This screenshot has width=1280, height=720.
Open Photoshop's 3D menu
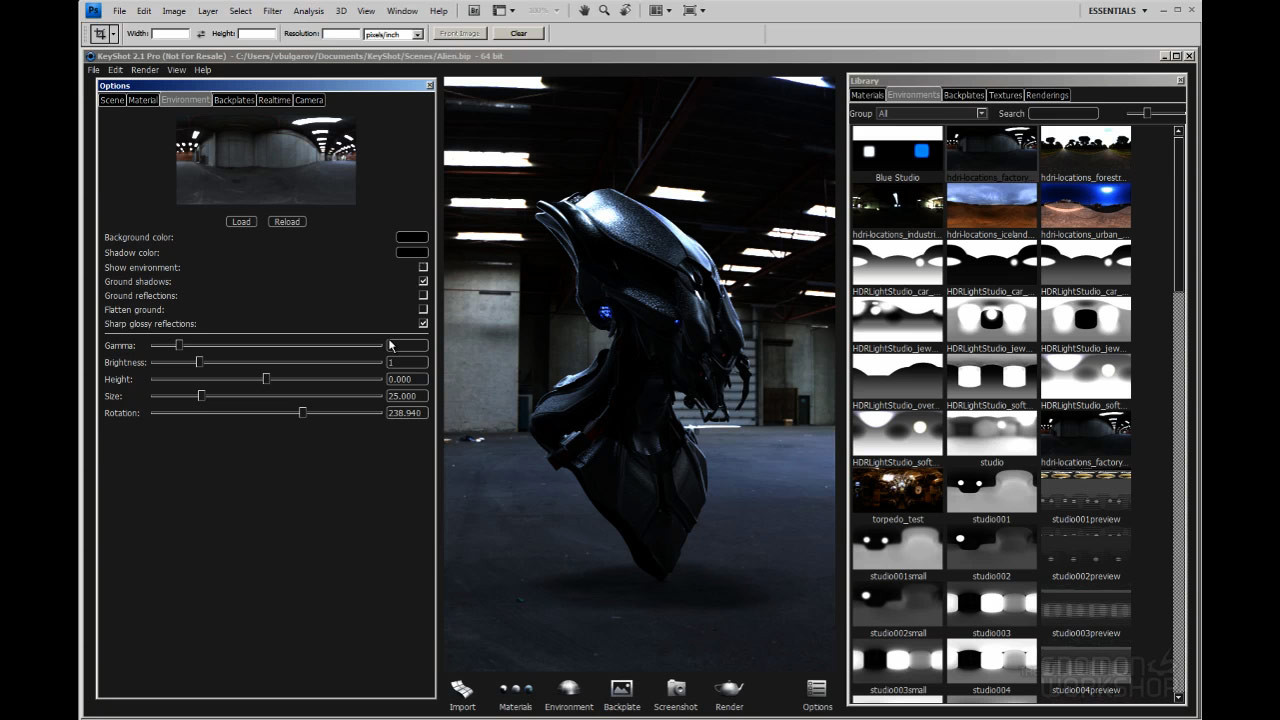coord(341,11)
